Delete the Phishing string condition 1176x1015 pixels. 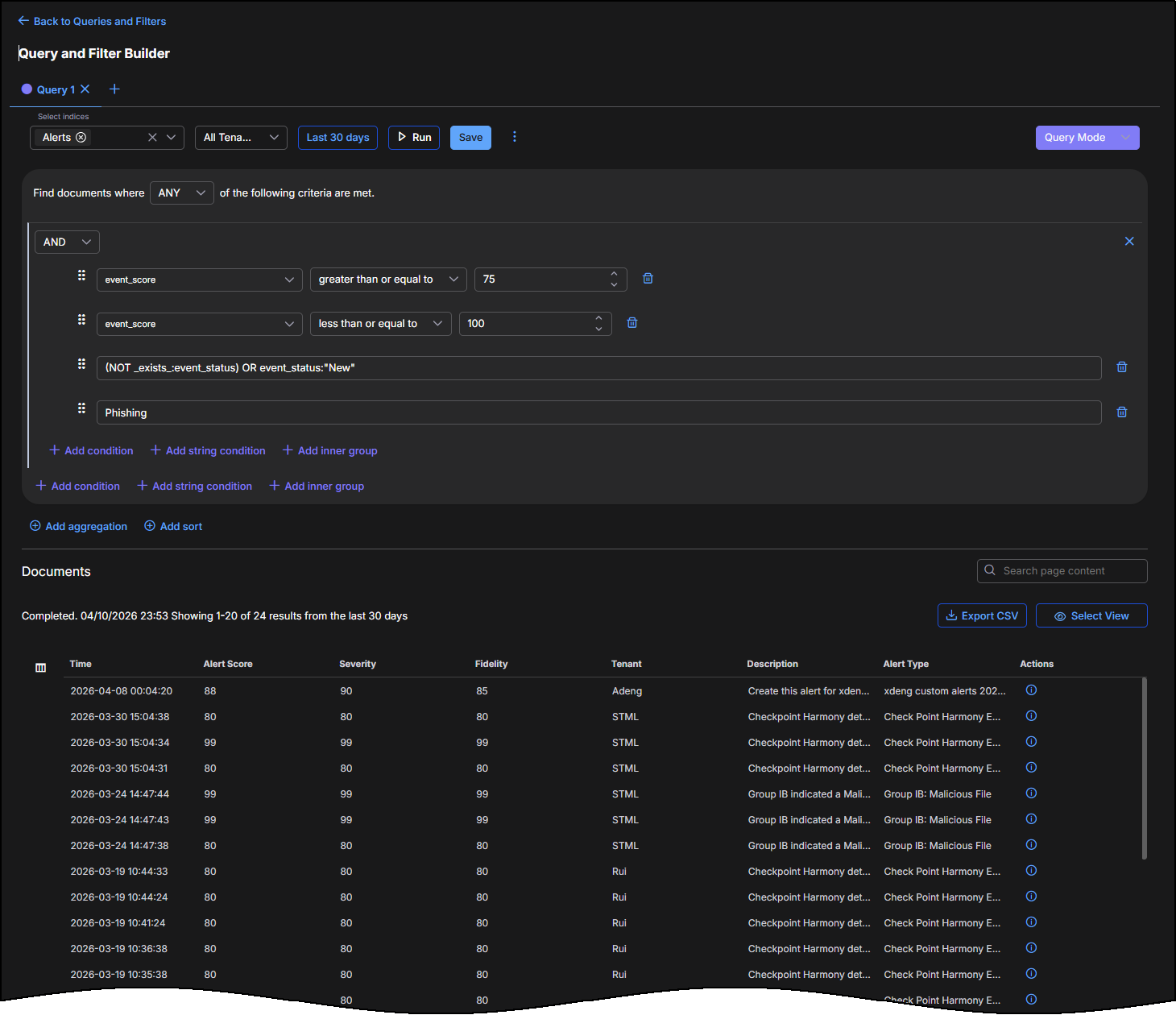click(x=1121, y=412)
